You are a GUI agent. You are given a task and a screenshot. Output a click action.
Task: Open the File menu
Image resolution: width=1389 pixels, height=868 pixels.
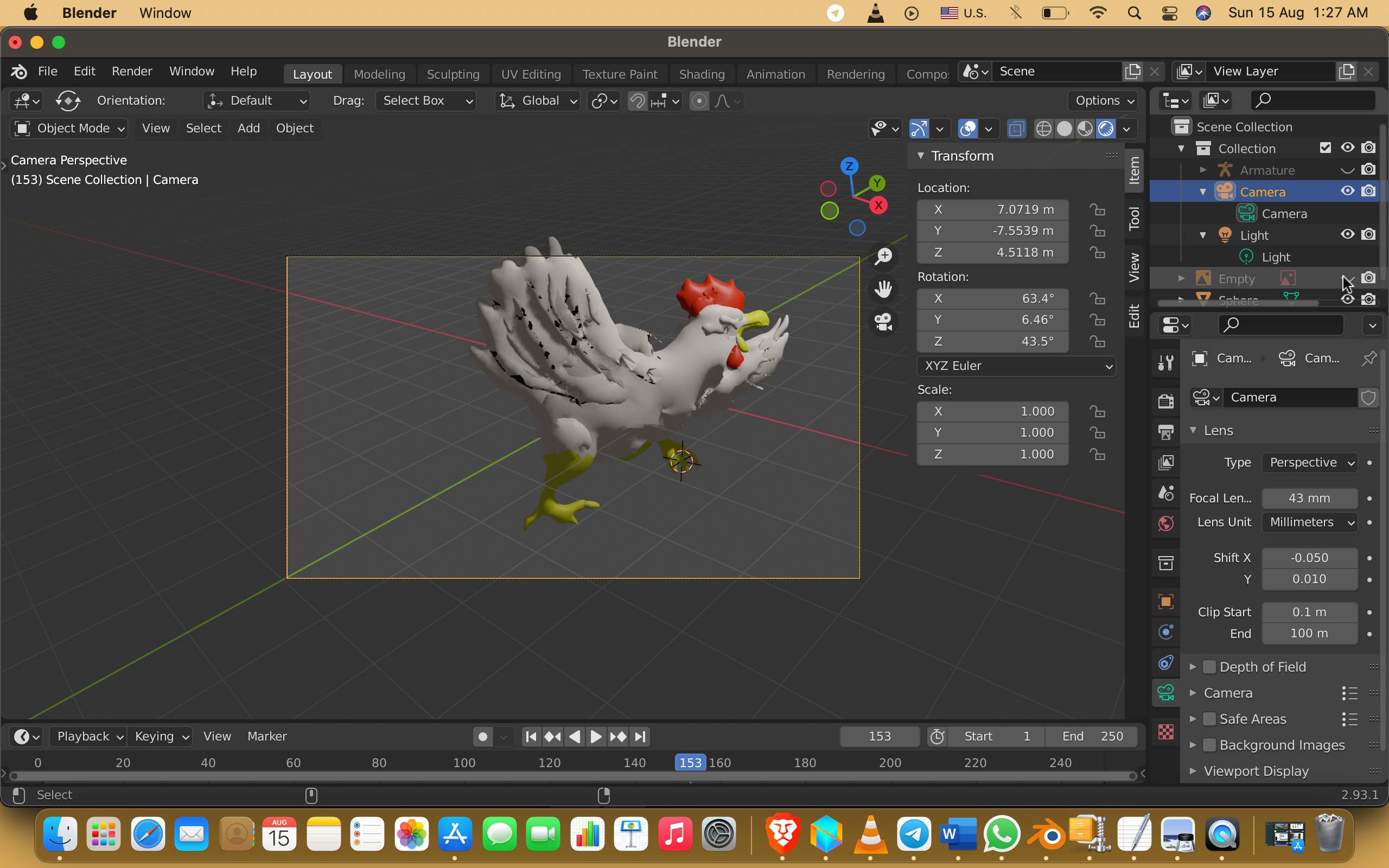[48, 71]
